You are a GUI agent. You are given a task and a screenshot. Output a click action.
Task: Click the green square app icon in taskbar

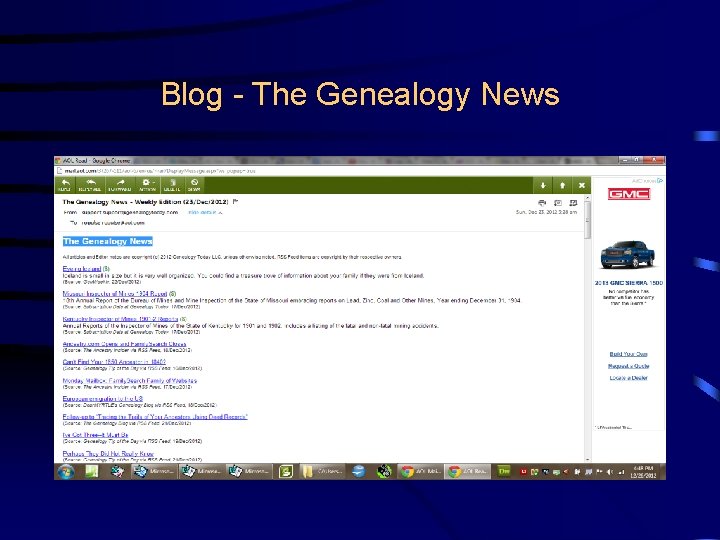pyautogui.click(x=285, y=472)
